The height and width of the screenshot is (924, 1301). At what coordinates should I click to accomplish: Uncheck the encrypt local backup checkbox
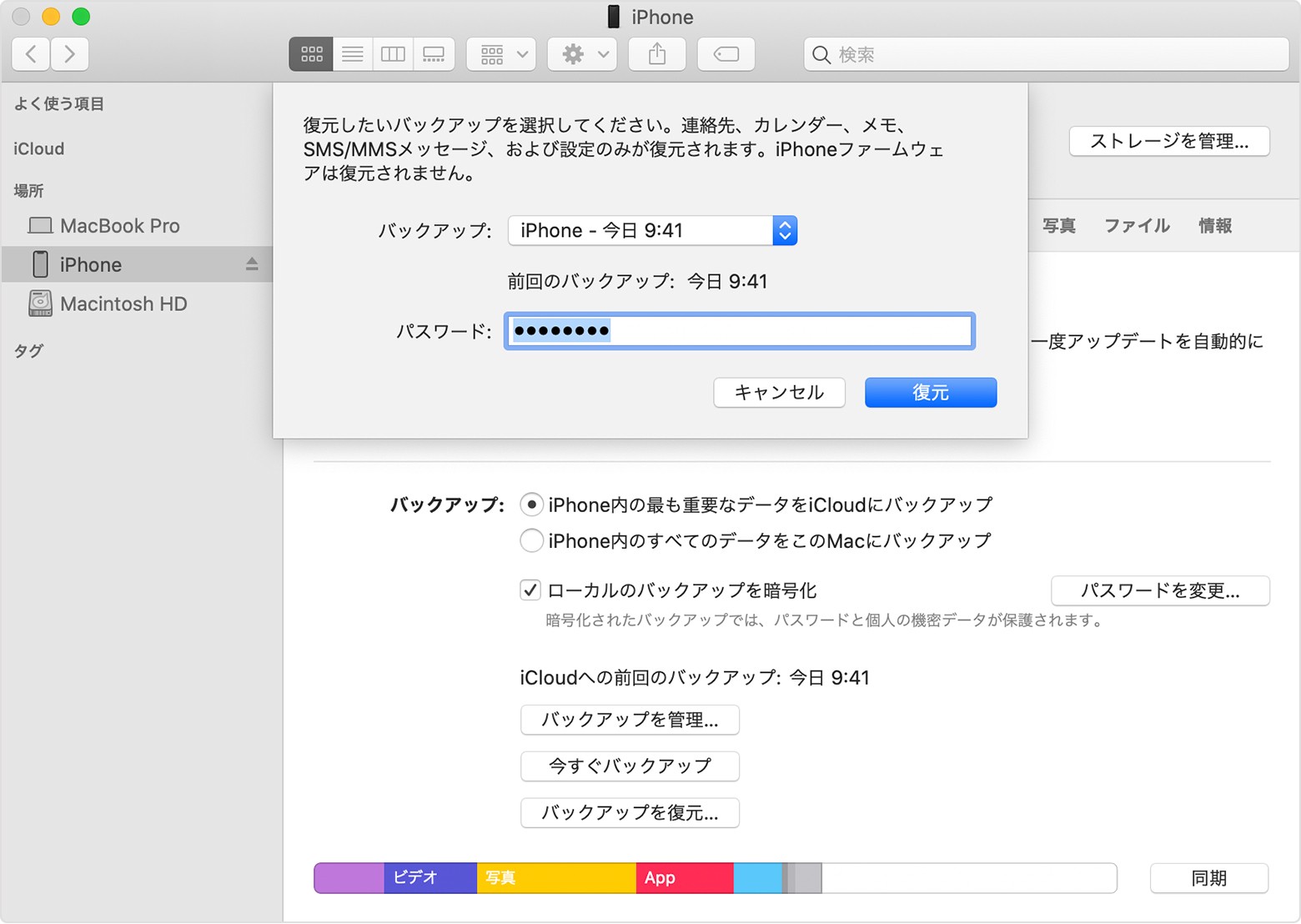pyautogui.click(x=530, y=590)
